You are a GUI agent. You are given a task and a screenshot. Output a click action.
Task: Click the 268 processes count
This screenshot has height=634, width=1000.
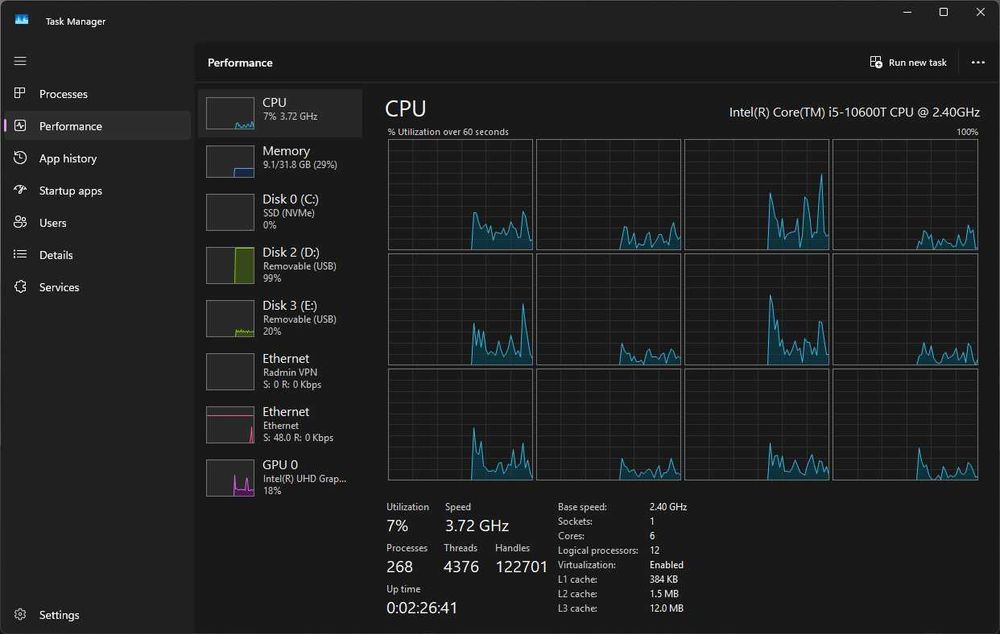(x=399, y=566)
